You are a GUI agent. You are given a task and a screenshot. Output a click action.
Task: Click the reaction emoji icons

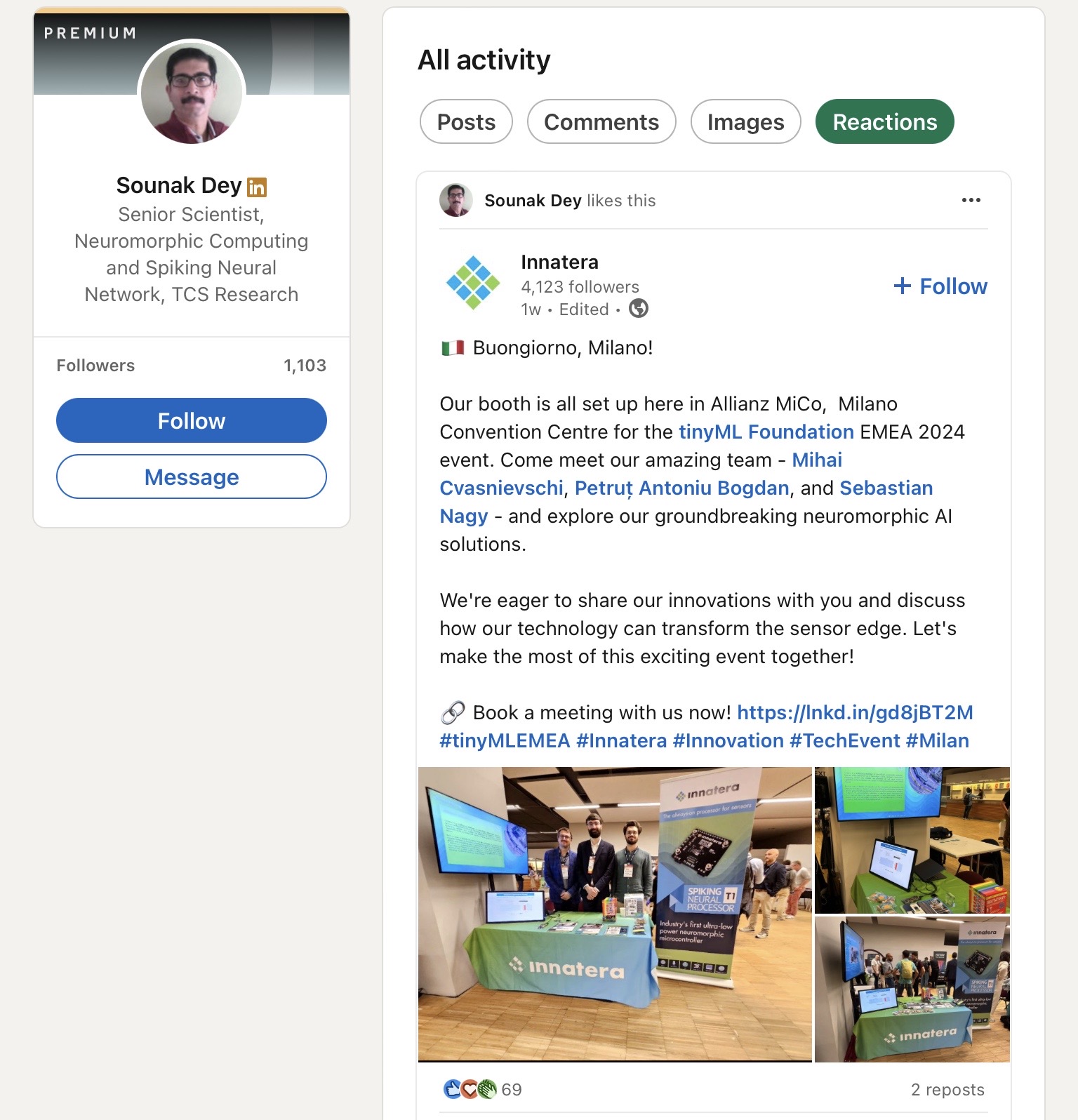470,1089
